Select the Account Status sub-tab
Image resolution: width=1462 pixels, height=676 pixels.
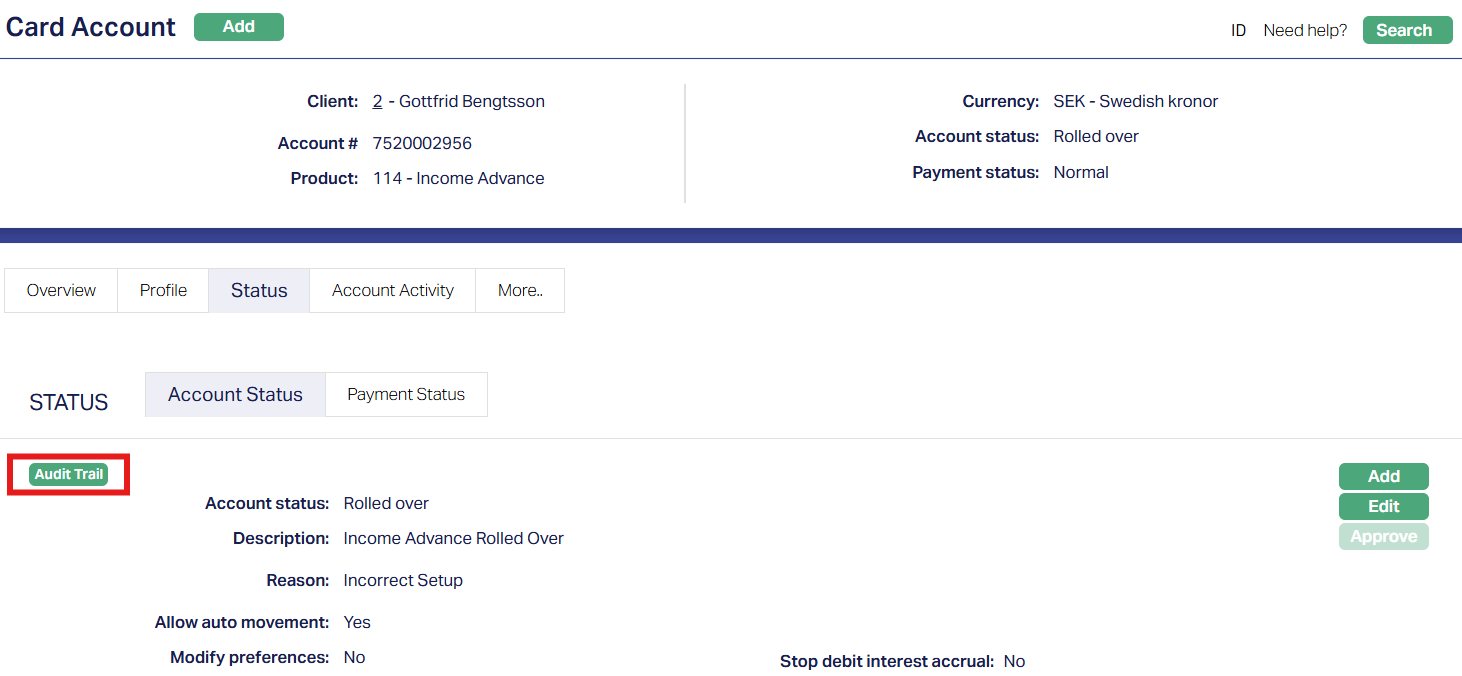235,394
